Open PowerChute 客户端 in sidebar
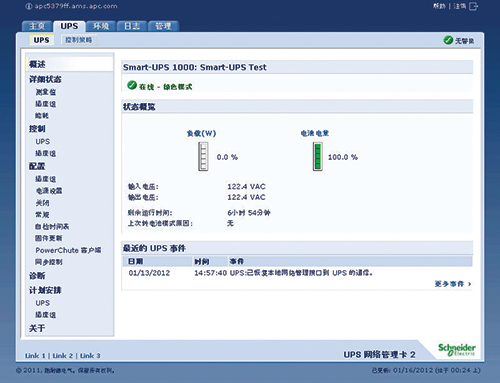This screenshot has height=383, width=500. (68, 250)
